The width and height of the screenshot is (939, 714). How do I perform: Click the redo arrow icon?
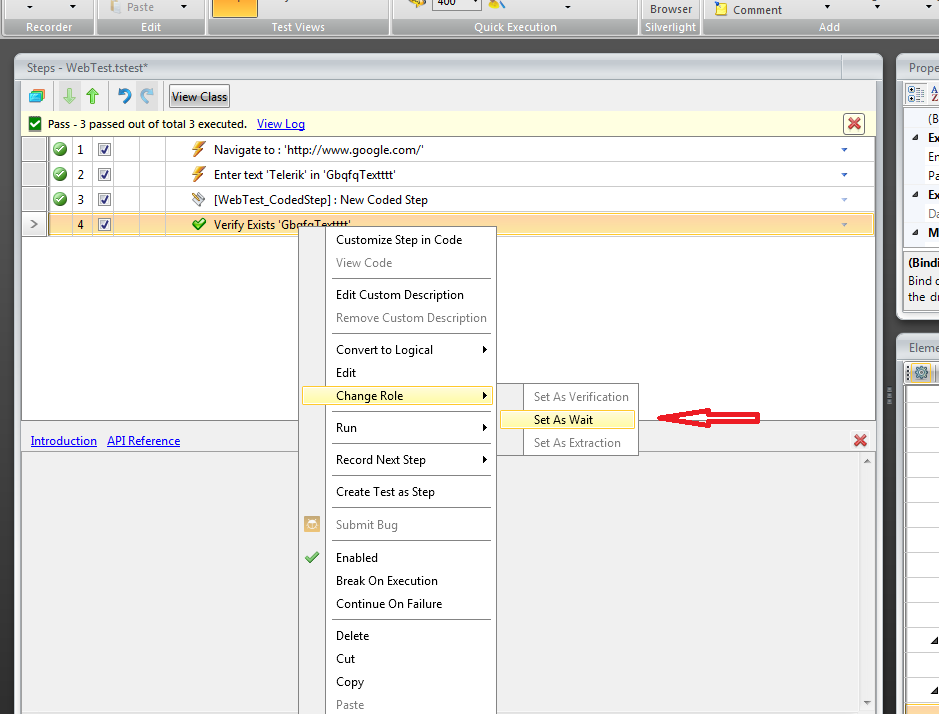coord(147,96)
